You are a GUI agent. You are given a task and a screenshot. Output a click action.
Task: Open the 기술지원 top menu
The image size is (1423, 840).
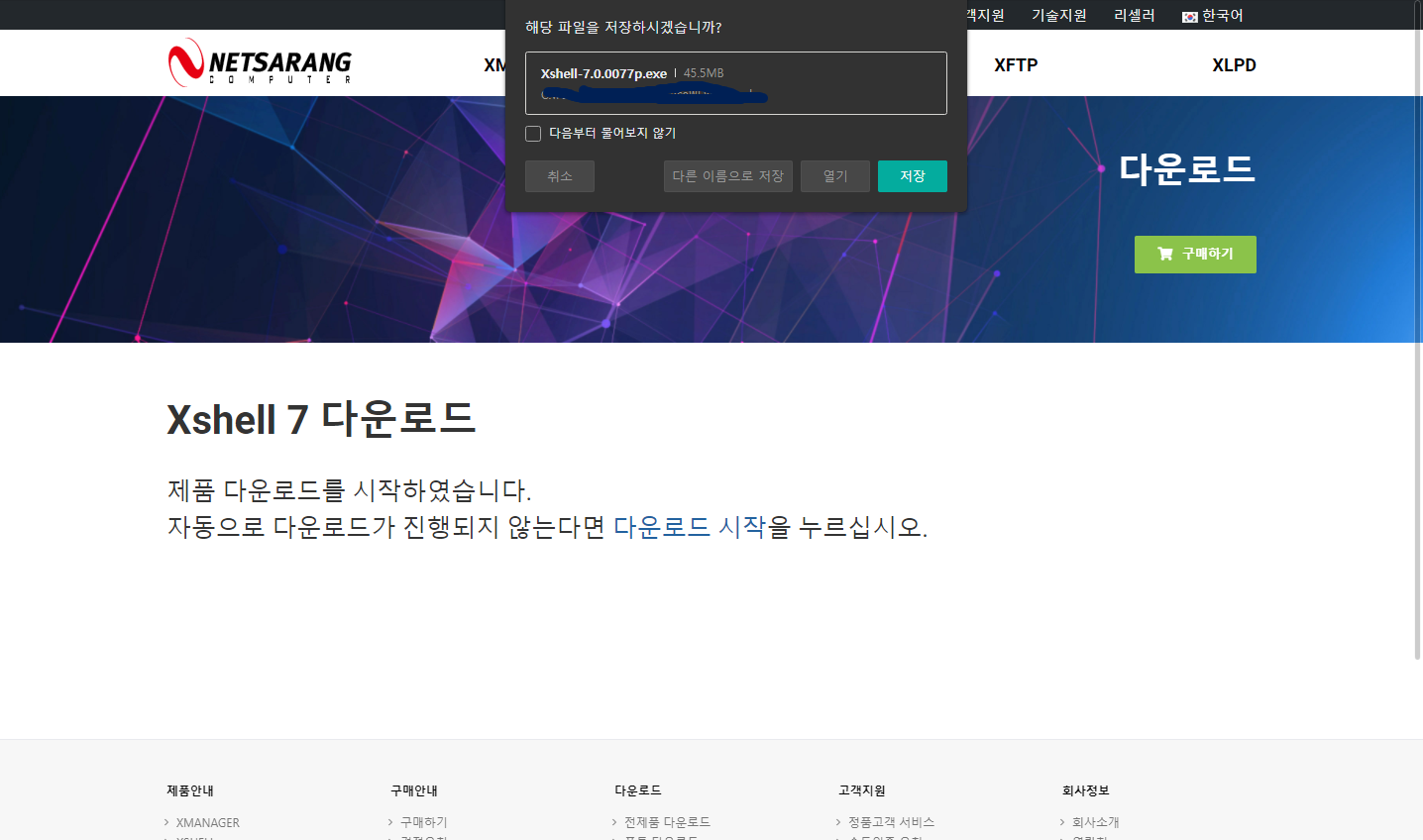pyautogui.click(x=1059, y=16)
